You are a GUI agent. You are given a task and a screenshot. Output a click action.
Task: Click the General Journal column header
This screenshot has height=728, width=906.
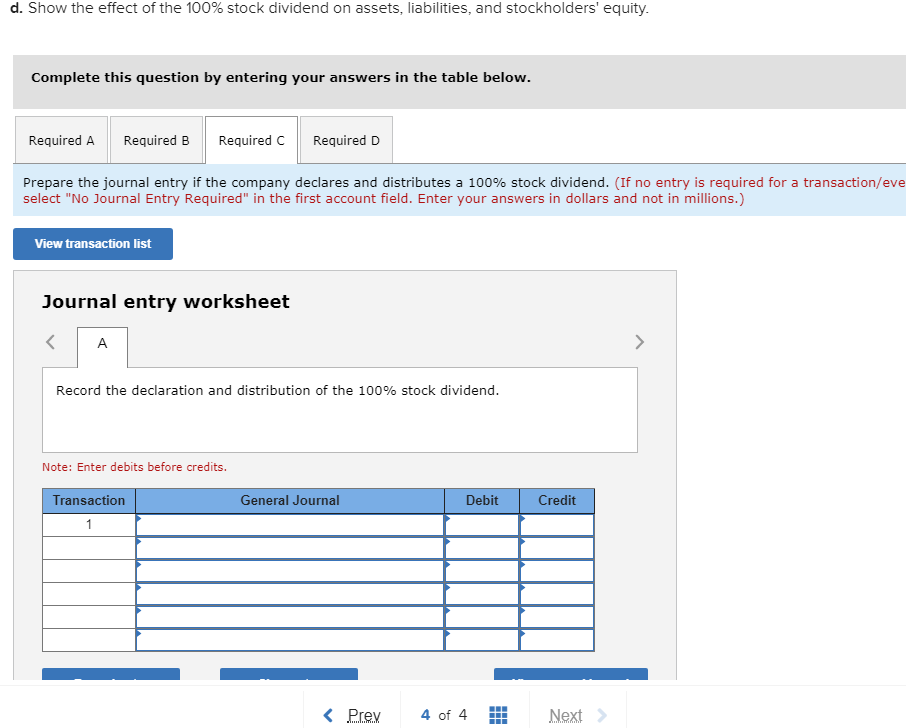tap(290, 501)
